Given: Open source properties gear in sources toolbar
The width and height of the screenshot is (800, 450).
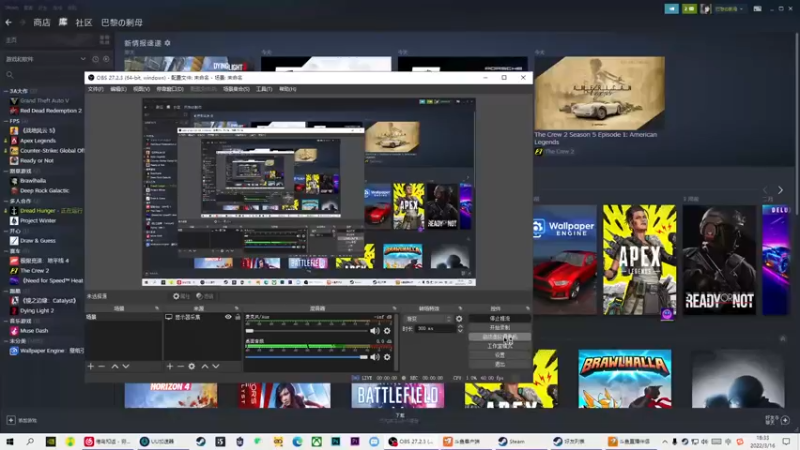Looking at the screenshot, I should coord(191,366).
